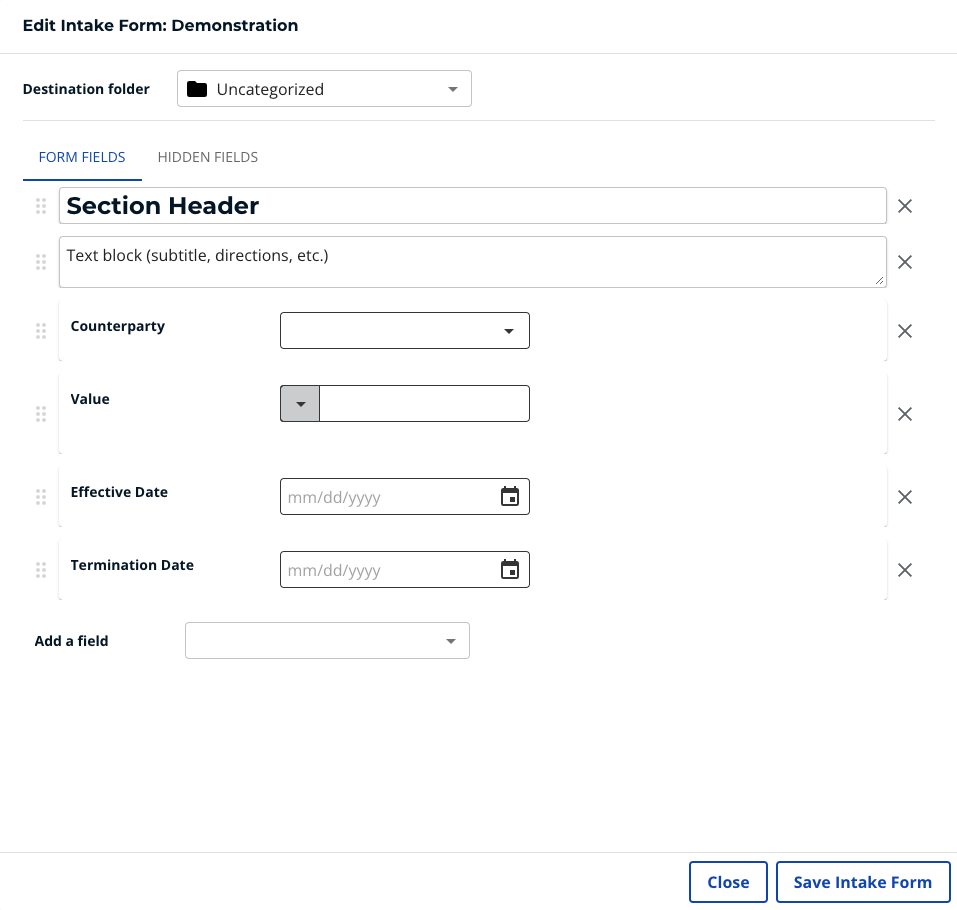This screenshot has height=910, width=957.
Task: Click the folder icon beside Uncategorized
Action: pyautogui.click(x=198, y=88)
